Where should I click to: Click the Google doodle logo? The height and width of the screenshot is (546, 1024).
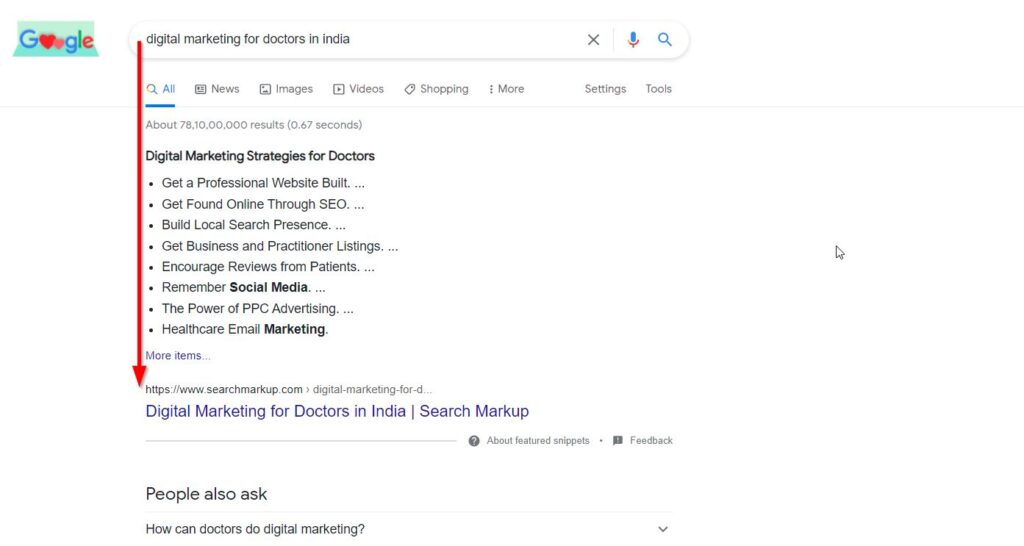tap(56, 39)
